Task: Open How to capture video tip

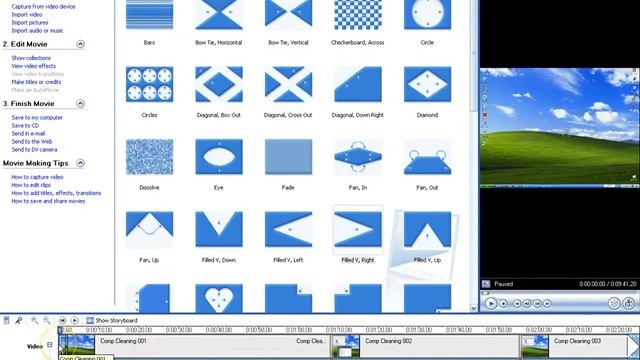Action: point(37,177)
